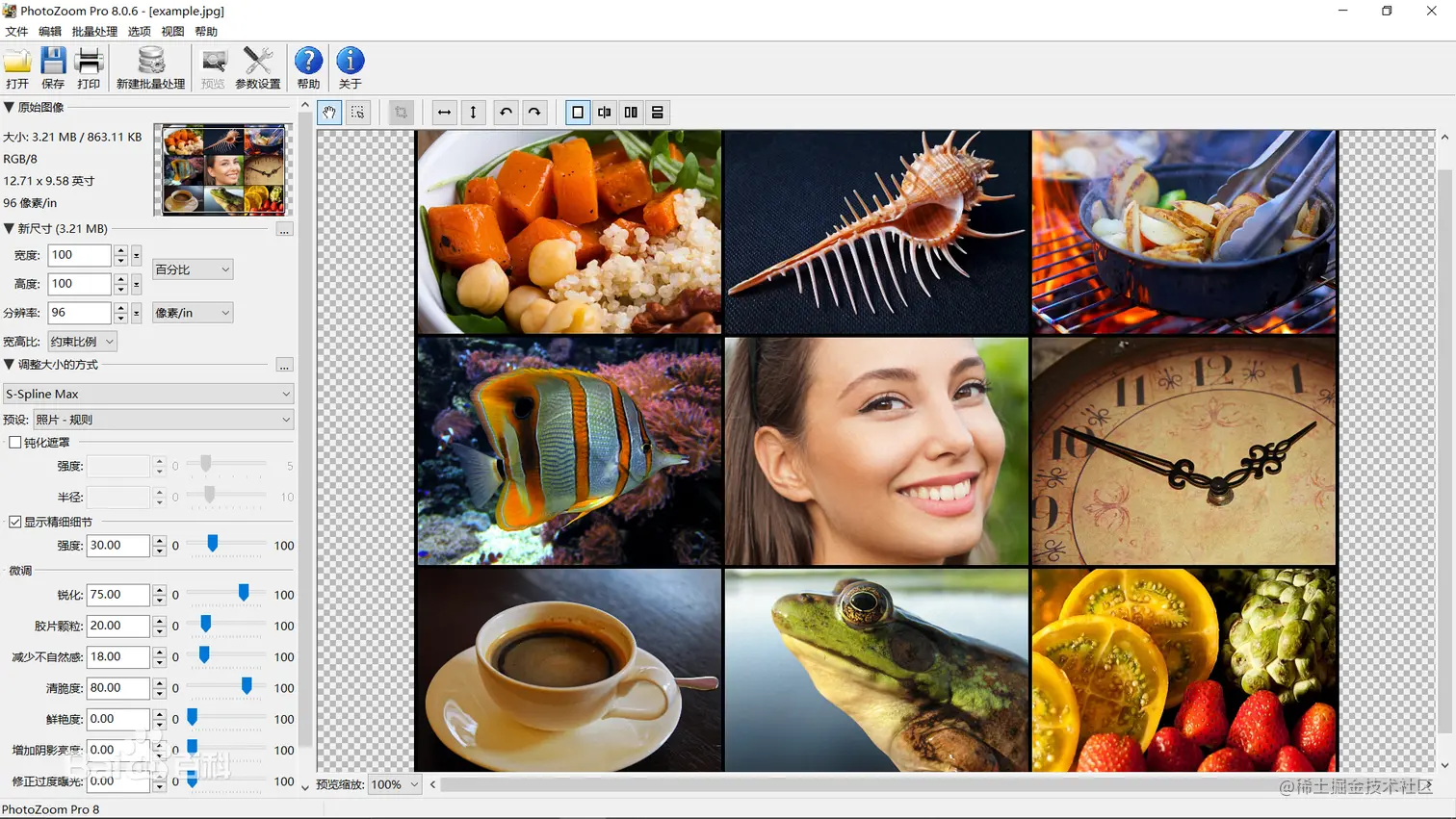
Task: Open the 像素/in resolution unit dropdown
Action: click(x=193, y=313)
